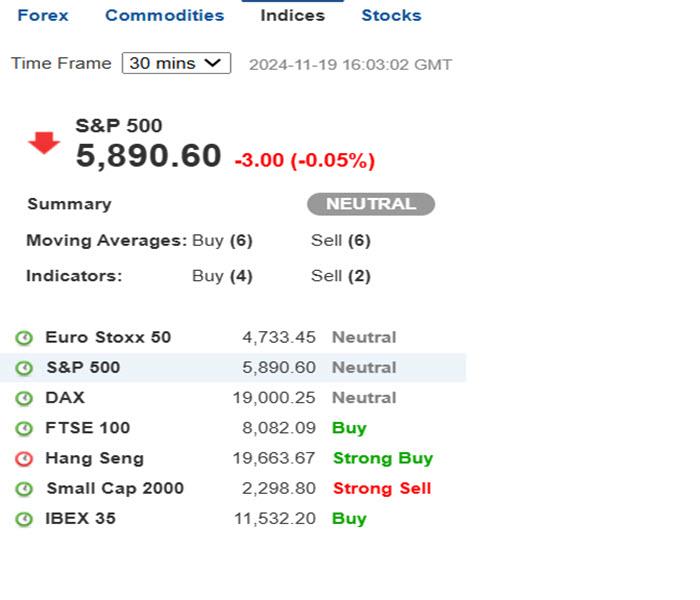Image resolution: width=700 pixels, height=600 pixels.
Task: Click the red clock icon next to Hang Seng
Action: point(24,459)
